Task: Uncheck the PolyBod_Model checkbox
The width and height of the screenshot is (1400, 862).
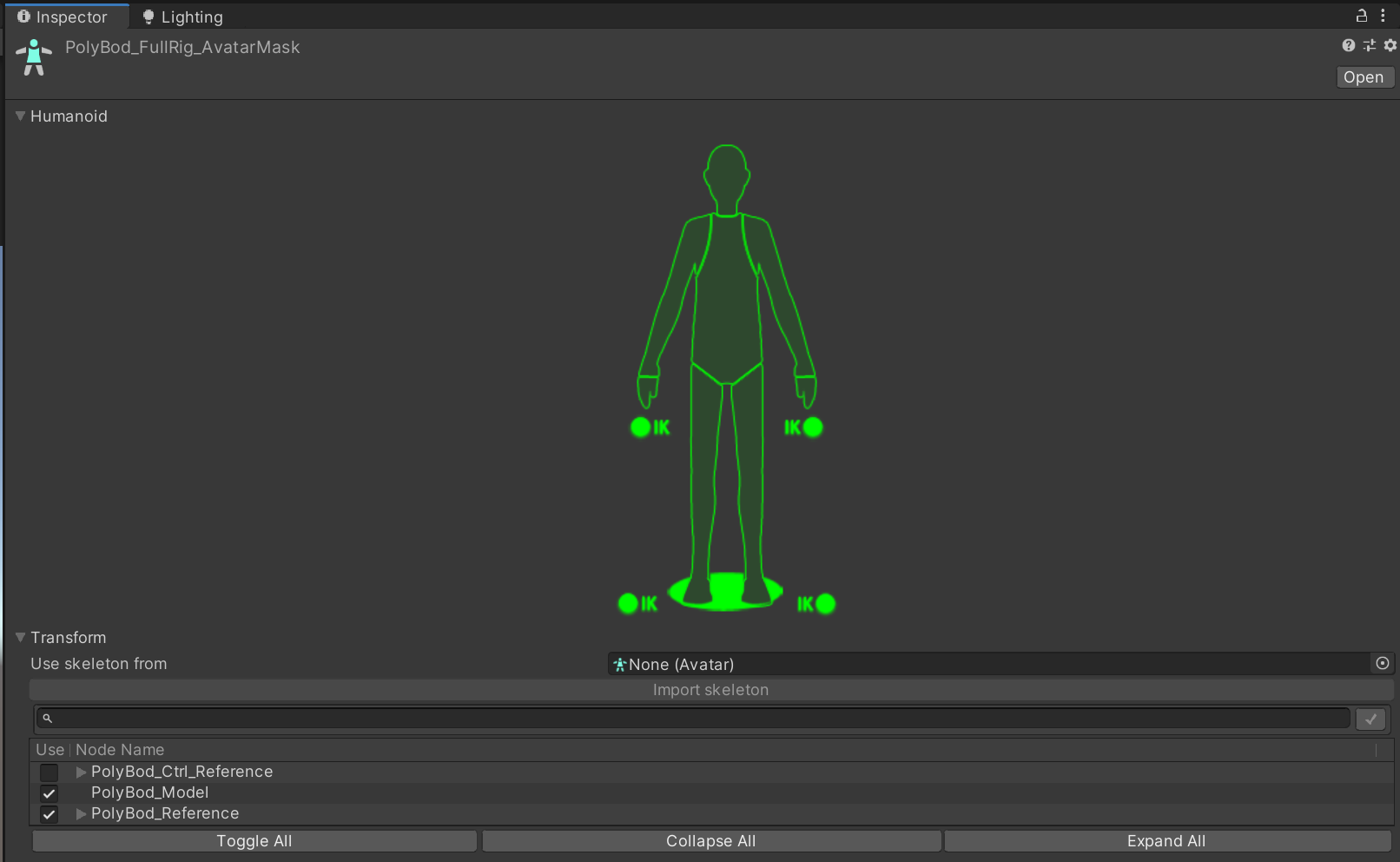Action: point(50,793)
